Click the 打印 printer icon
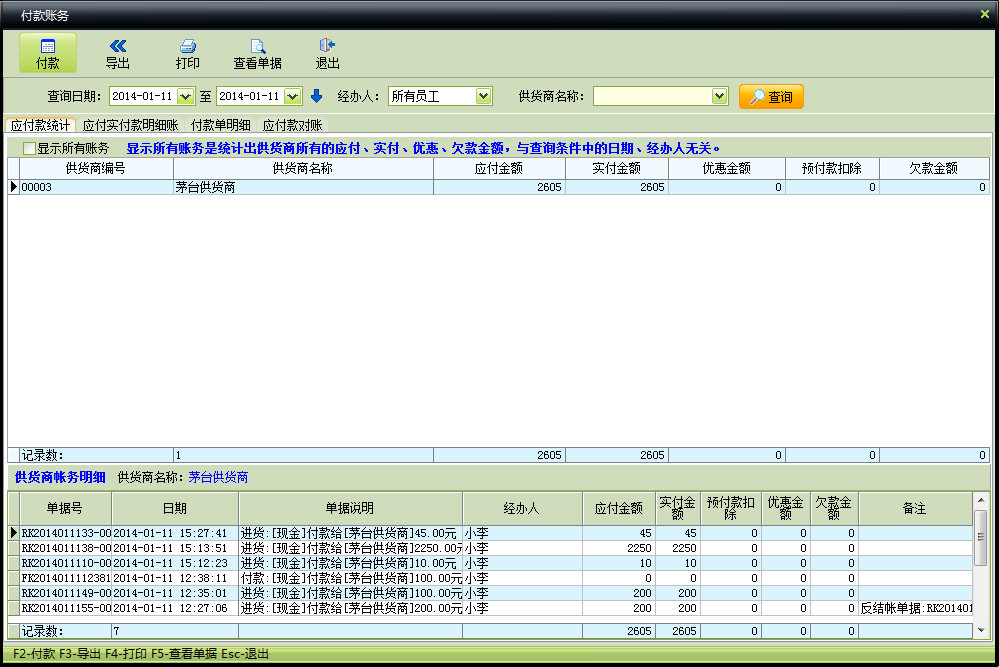This screenshot has width=999, height=667. [187, 46]
